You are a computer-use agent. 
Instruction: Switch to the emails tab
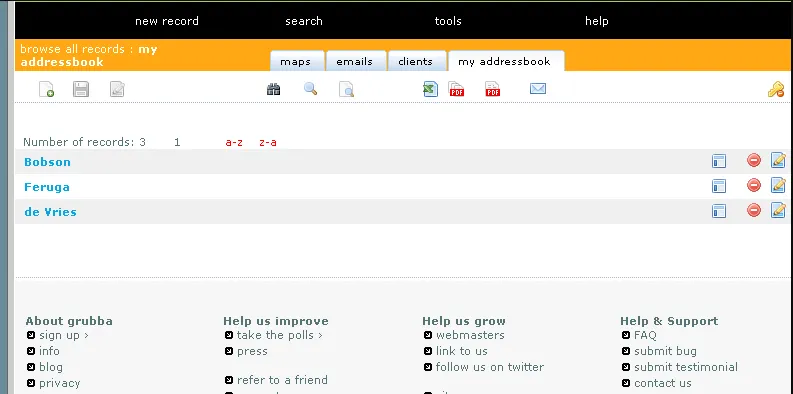coord(356,61)
